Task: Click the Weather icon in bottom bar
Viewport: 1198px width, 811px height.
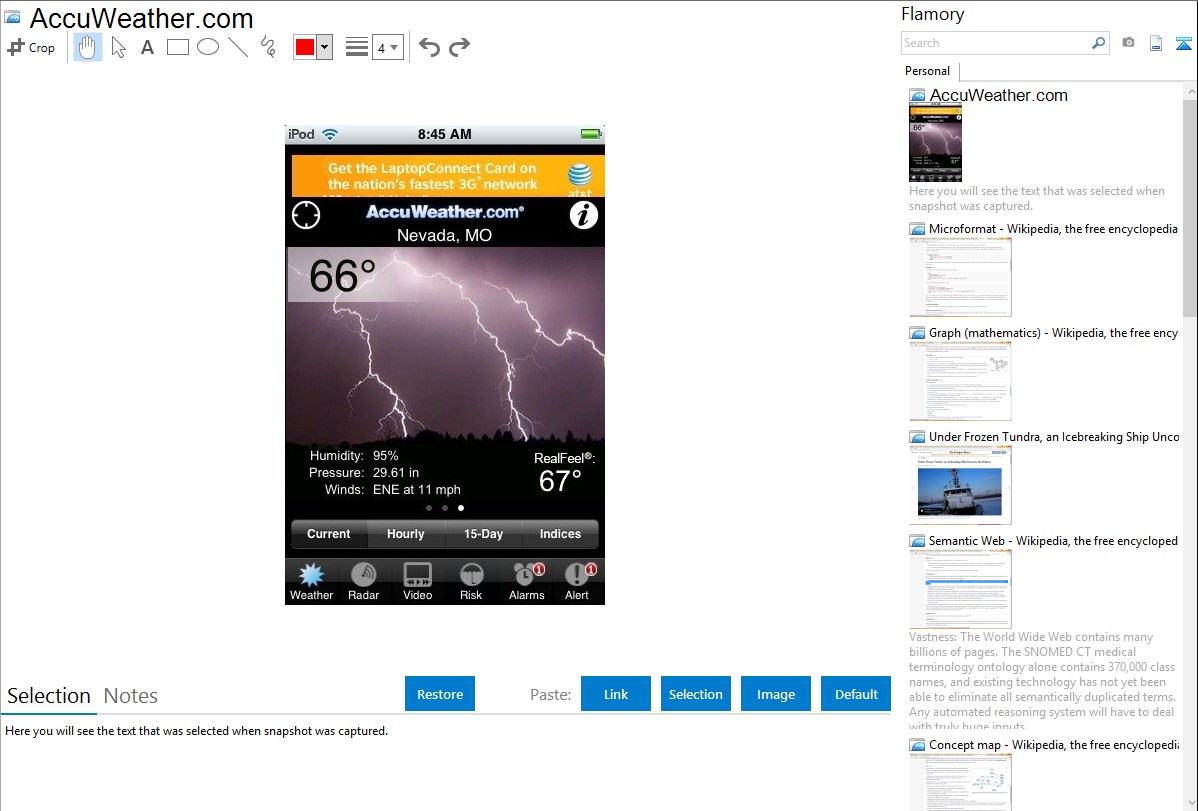Action: tap(312, 582)
